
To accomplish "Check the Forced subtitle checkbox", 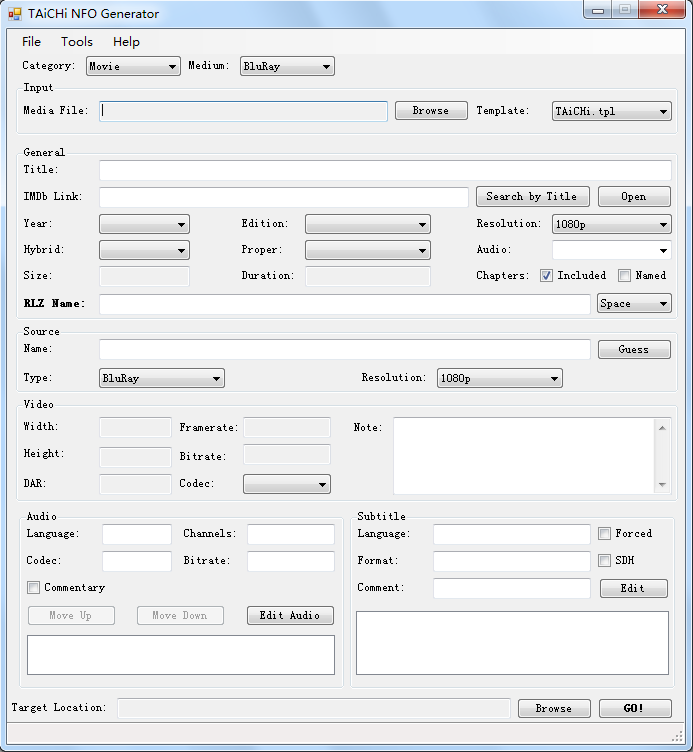I will tap(604, 533).
